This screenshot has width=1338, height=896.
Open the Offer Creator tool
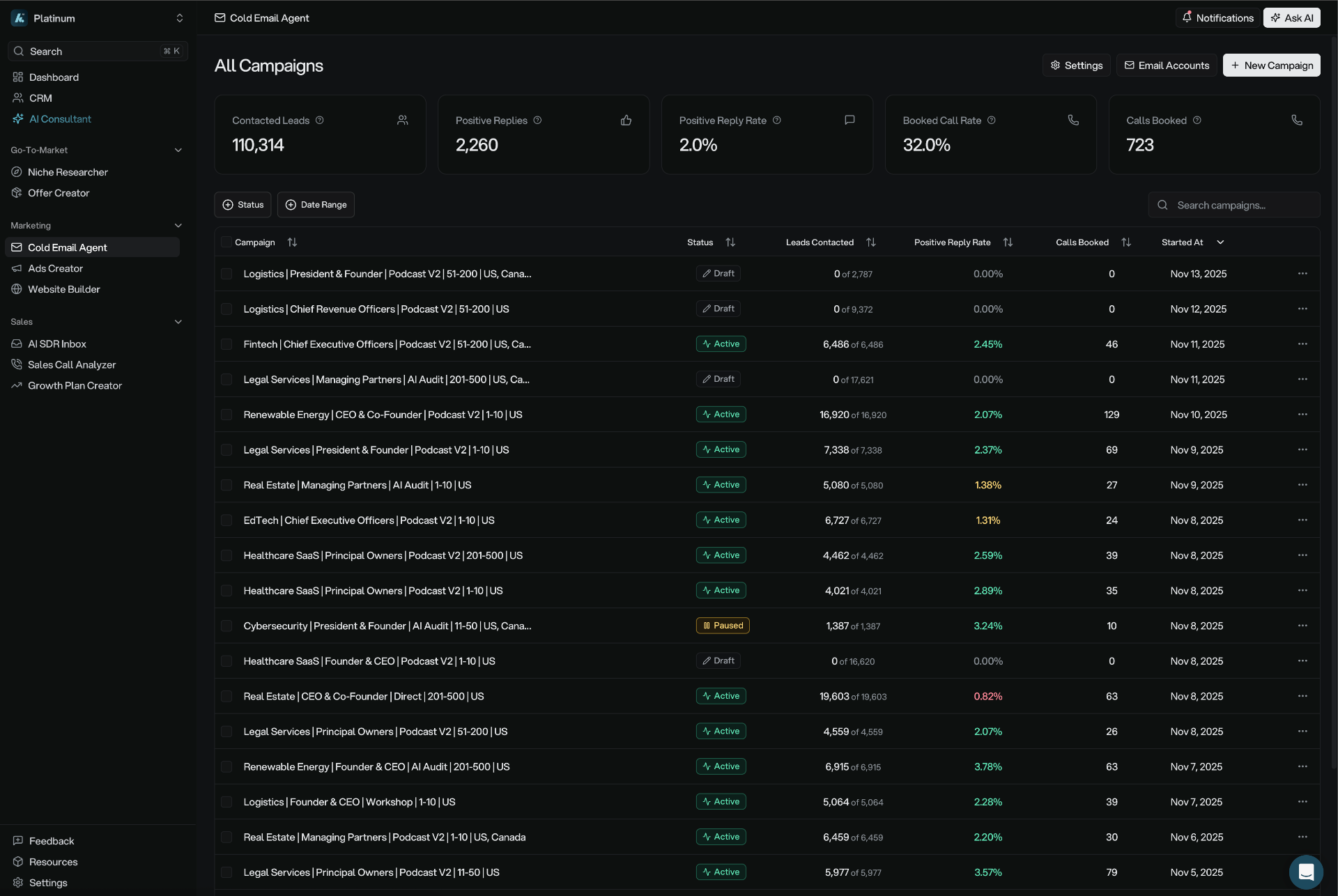point(59,193)
